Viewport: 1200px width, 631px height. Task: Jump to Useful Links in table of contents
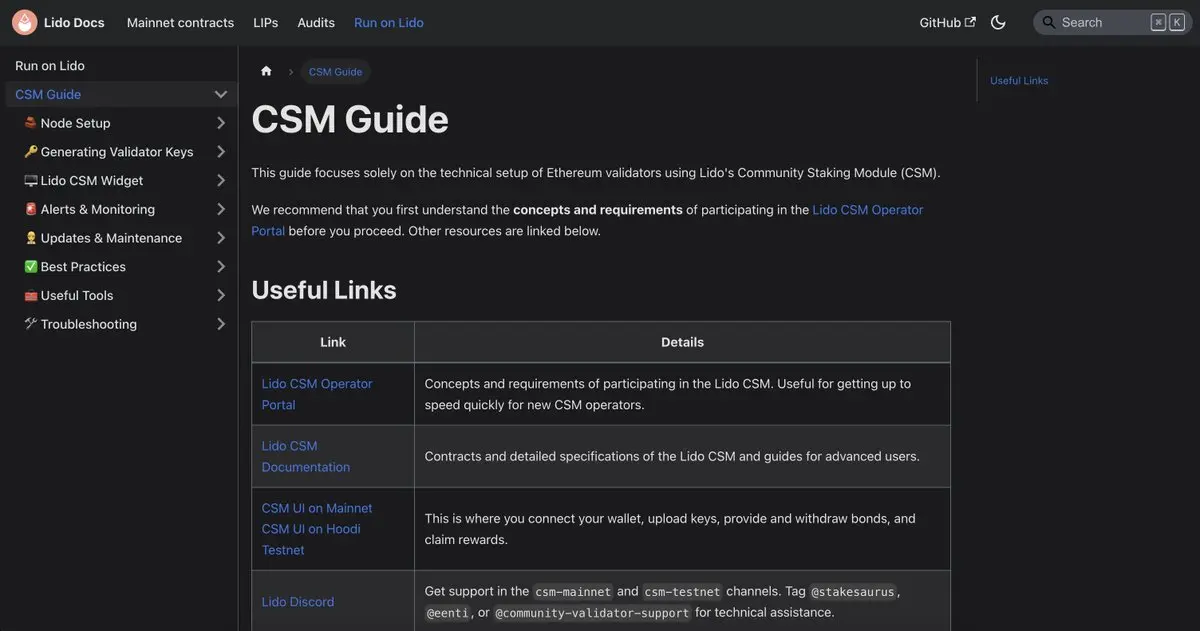(1019, 81)
